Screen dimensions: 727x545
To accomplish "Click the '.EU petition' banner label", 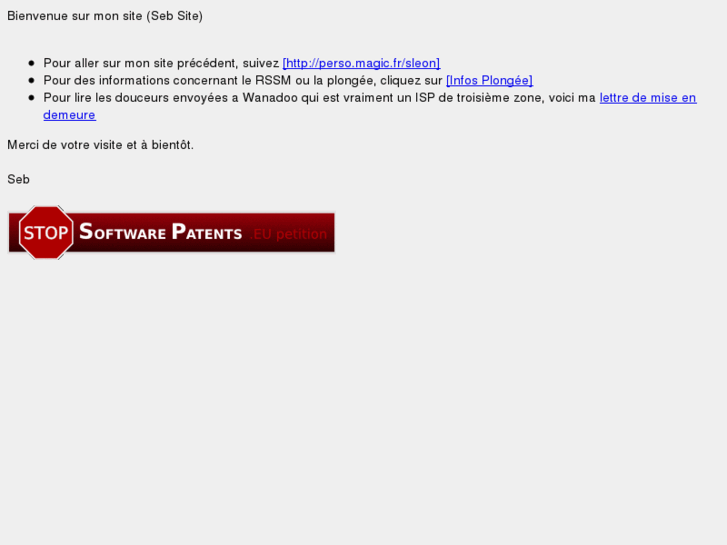I will point(288,234).
